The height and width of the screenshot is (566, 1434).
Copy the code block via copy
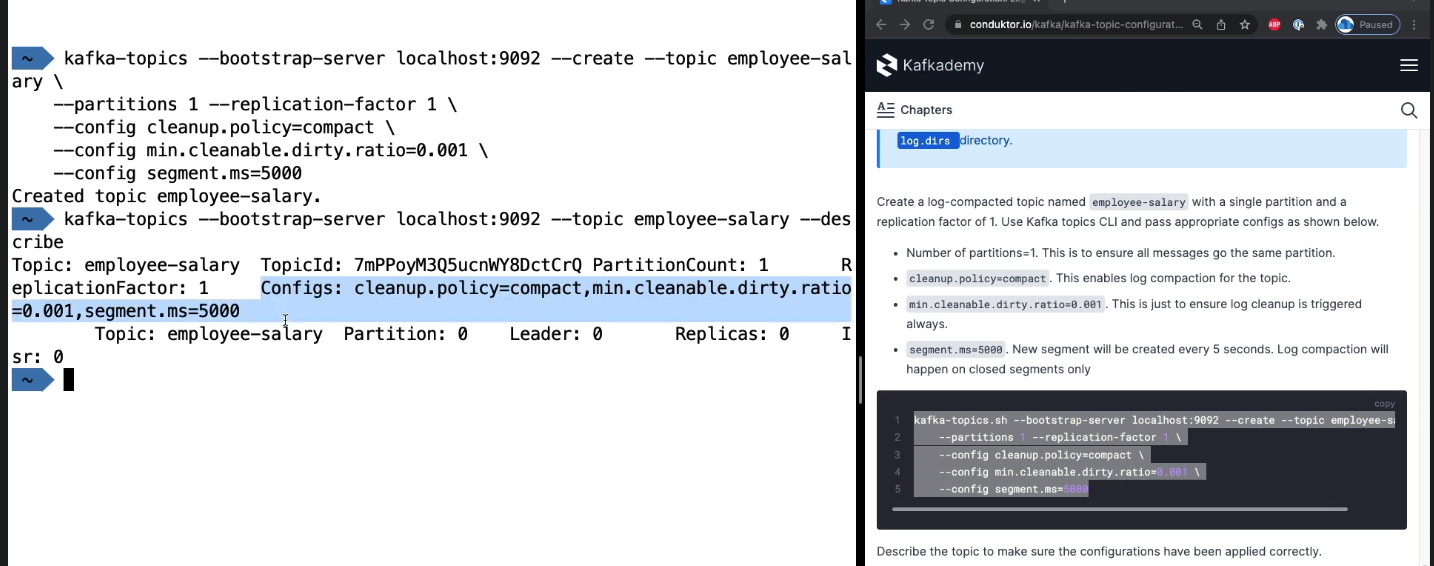(x=1384, y=404)
